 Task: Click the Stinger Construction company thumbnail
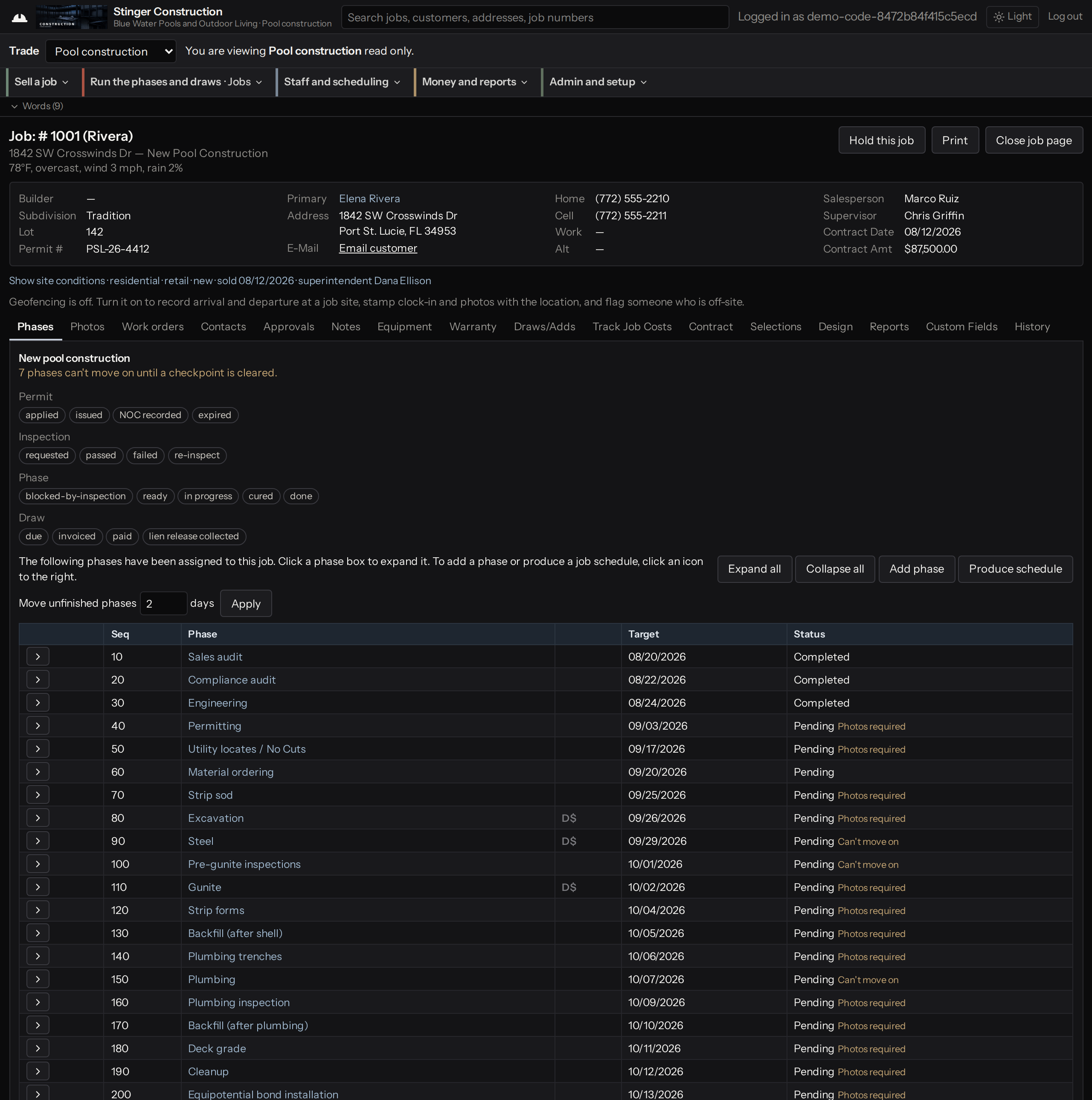(71, 17)
